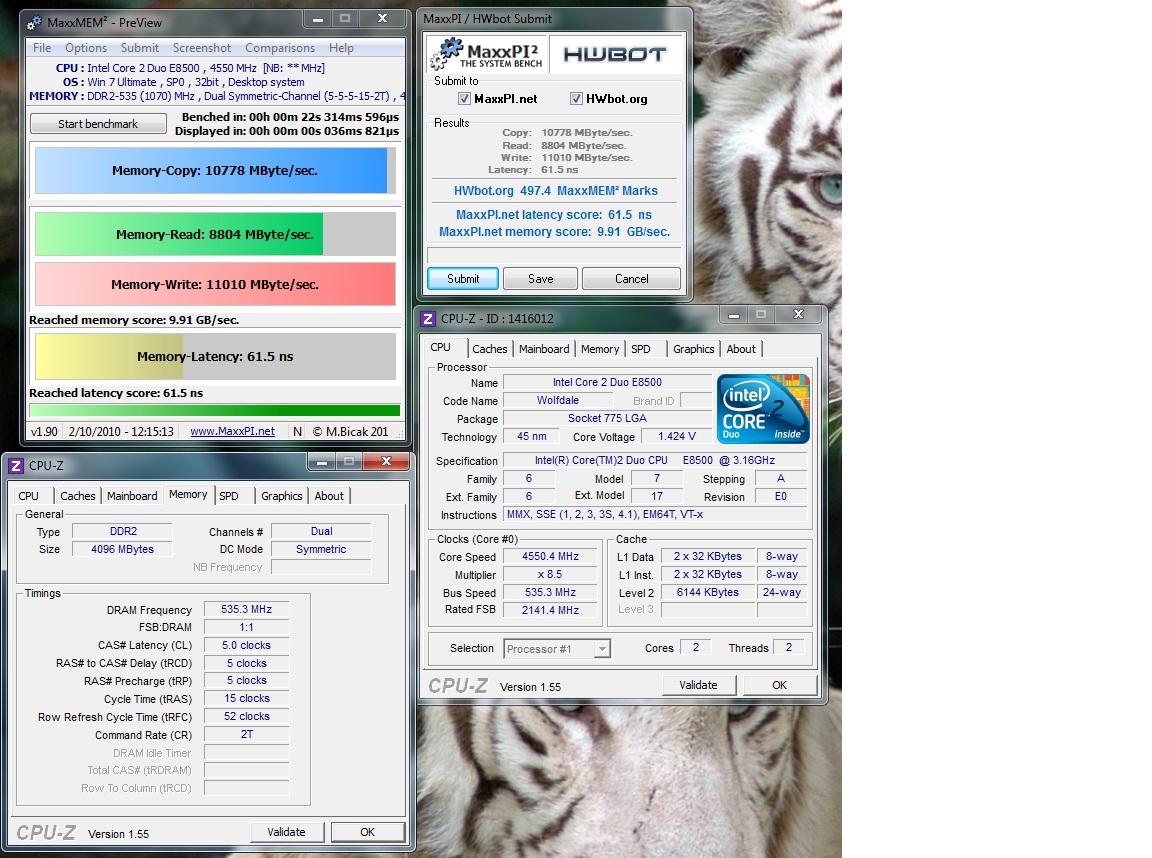
Task: Open the File menu in MaxxMEM
Action: 42,48
